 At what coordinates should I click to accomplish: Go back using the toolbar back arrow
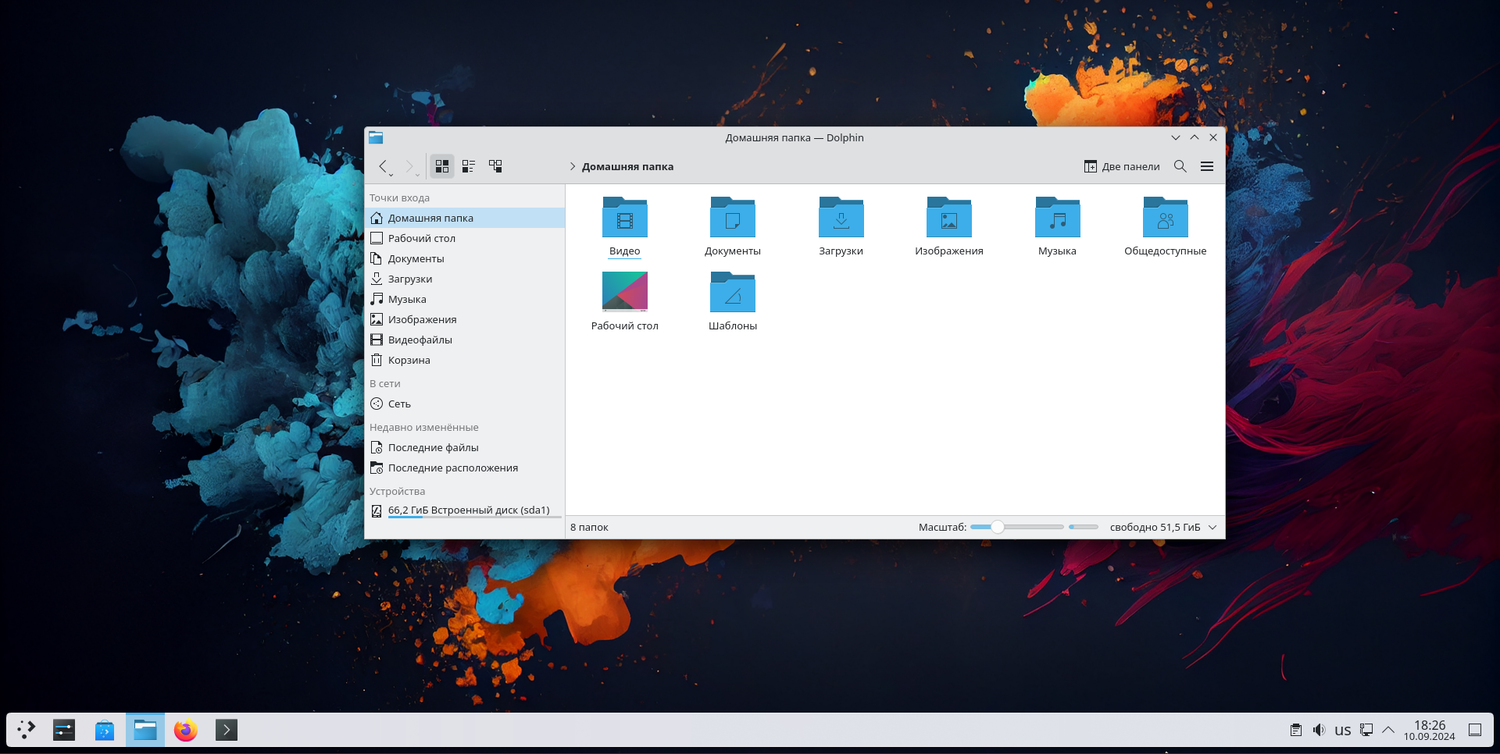(x=383, y=166)
